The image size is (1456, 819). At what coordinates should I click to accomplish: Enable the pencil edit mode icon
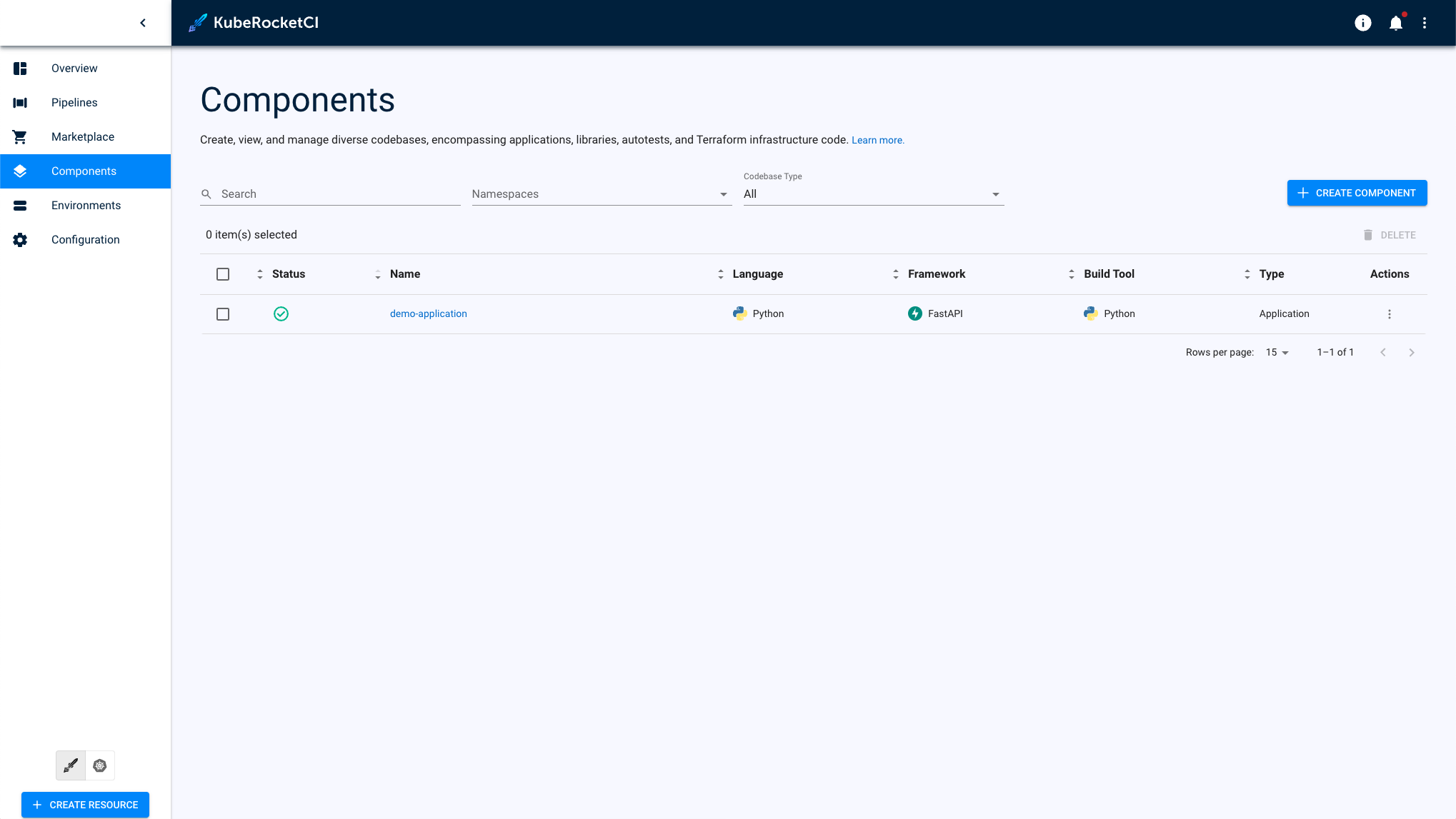point(70,765)
